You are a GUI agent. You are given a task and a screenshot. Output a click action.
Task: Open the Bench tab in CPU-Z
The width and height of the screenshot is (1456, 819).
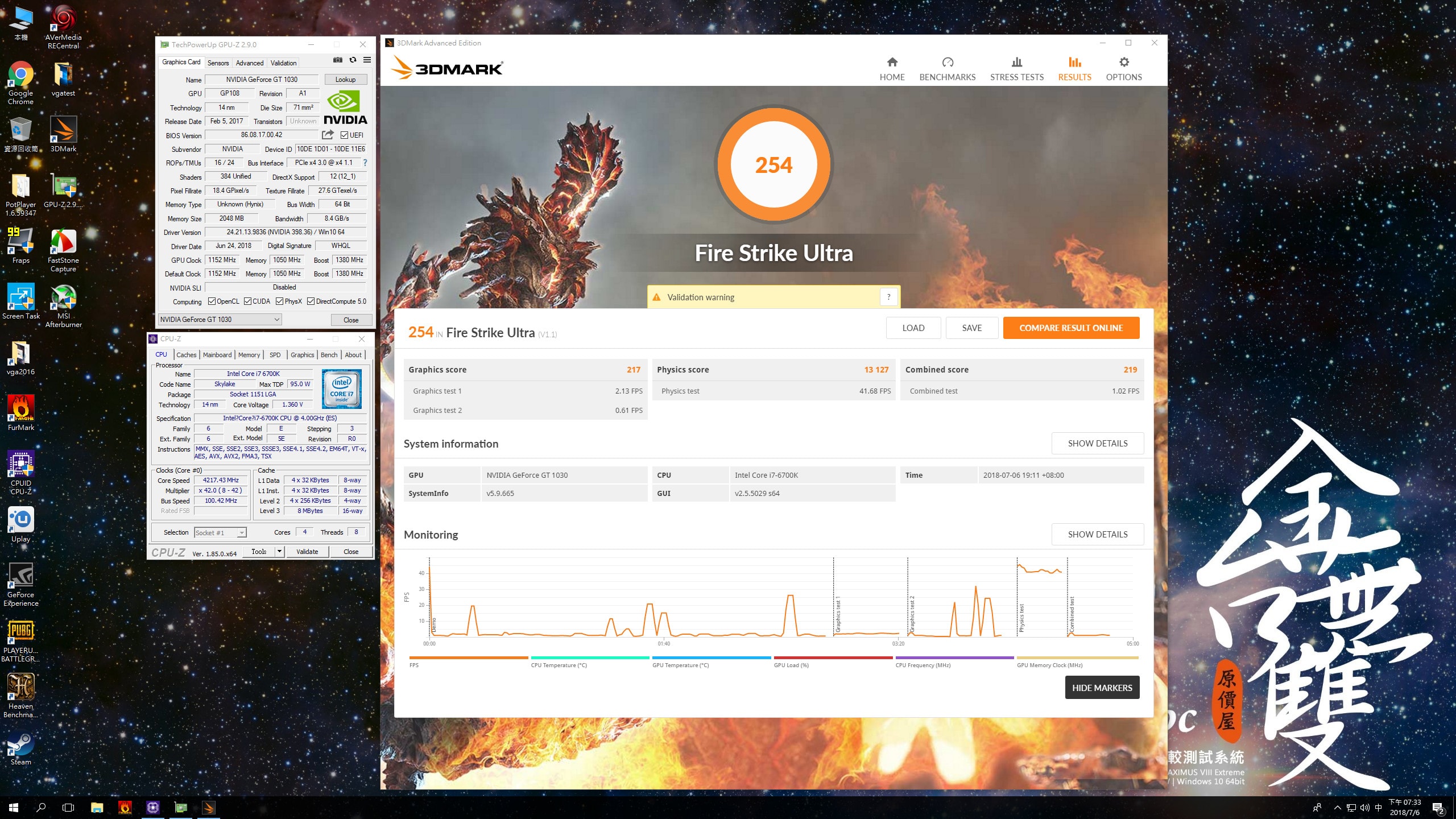click(x=329, y=355)
